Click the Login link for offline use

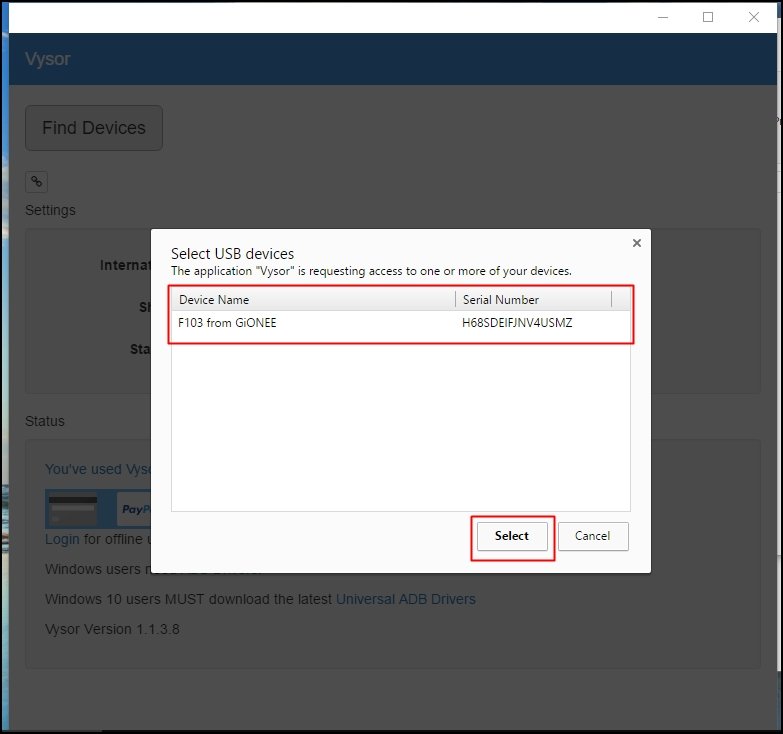coord(62,539)
